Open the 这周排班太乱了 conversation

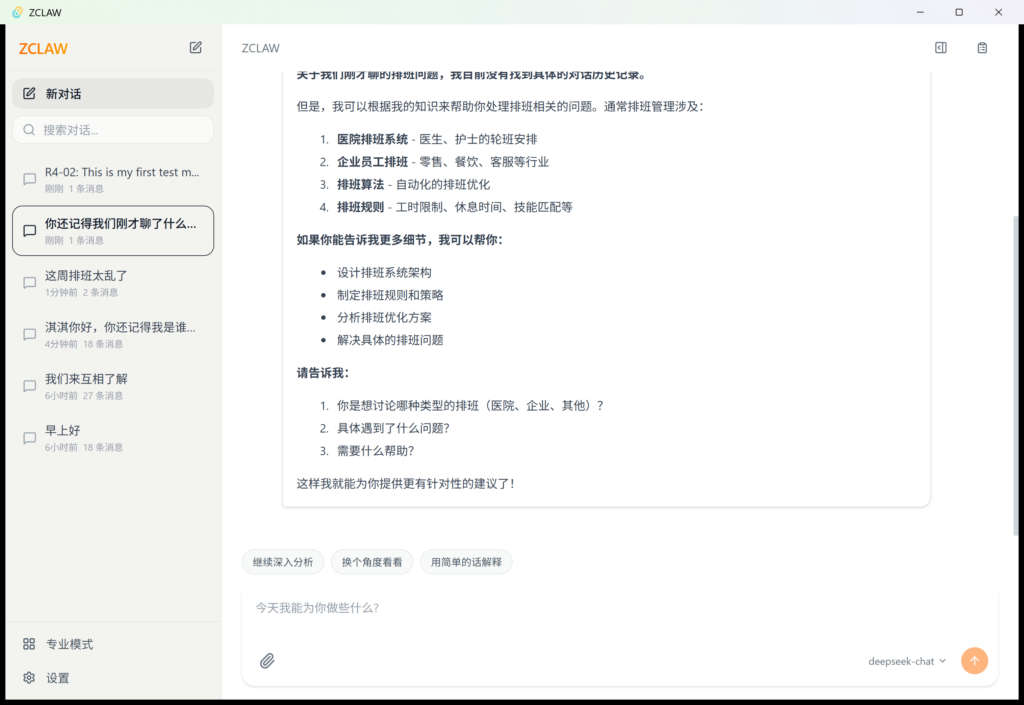pyautogui.click(x=113, y=283)
